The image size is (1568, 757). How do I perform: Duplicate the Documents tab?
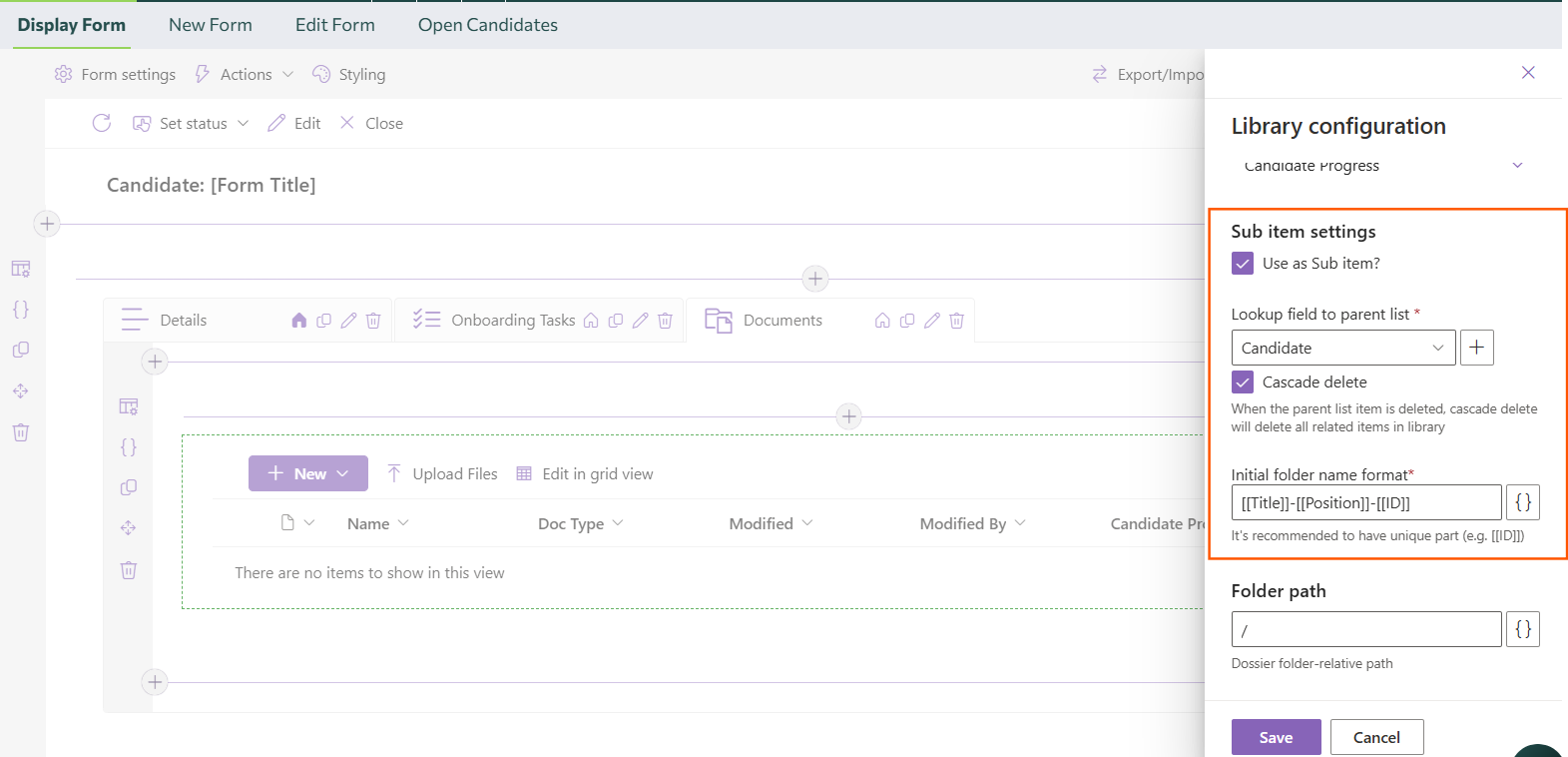pyautogui.click(x=907, y=321)
